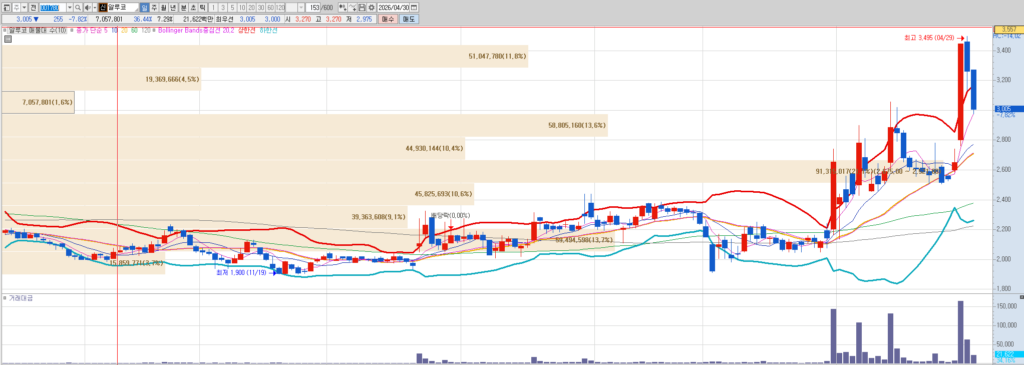Click the layout panel icon at toolbar start
Image resolution: width=1024 pixels, height=365 pixels.
coord(7,7)
